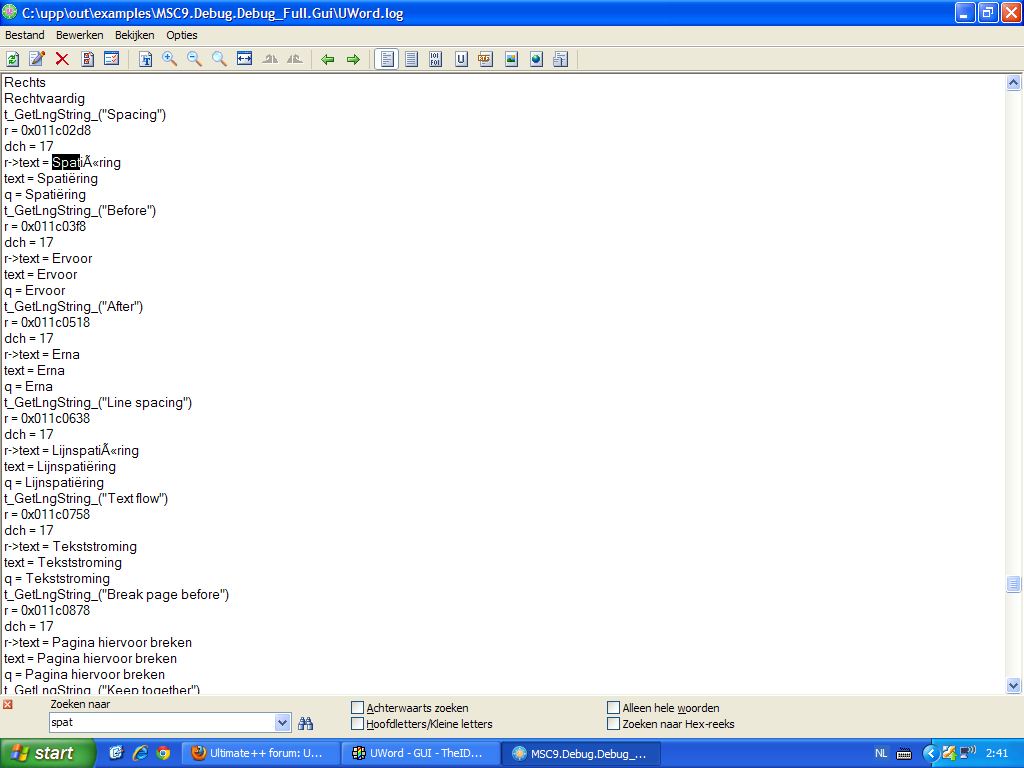
Task: Click the green forward arrow icon
Action: click(353, 59)
